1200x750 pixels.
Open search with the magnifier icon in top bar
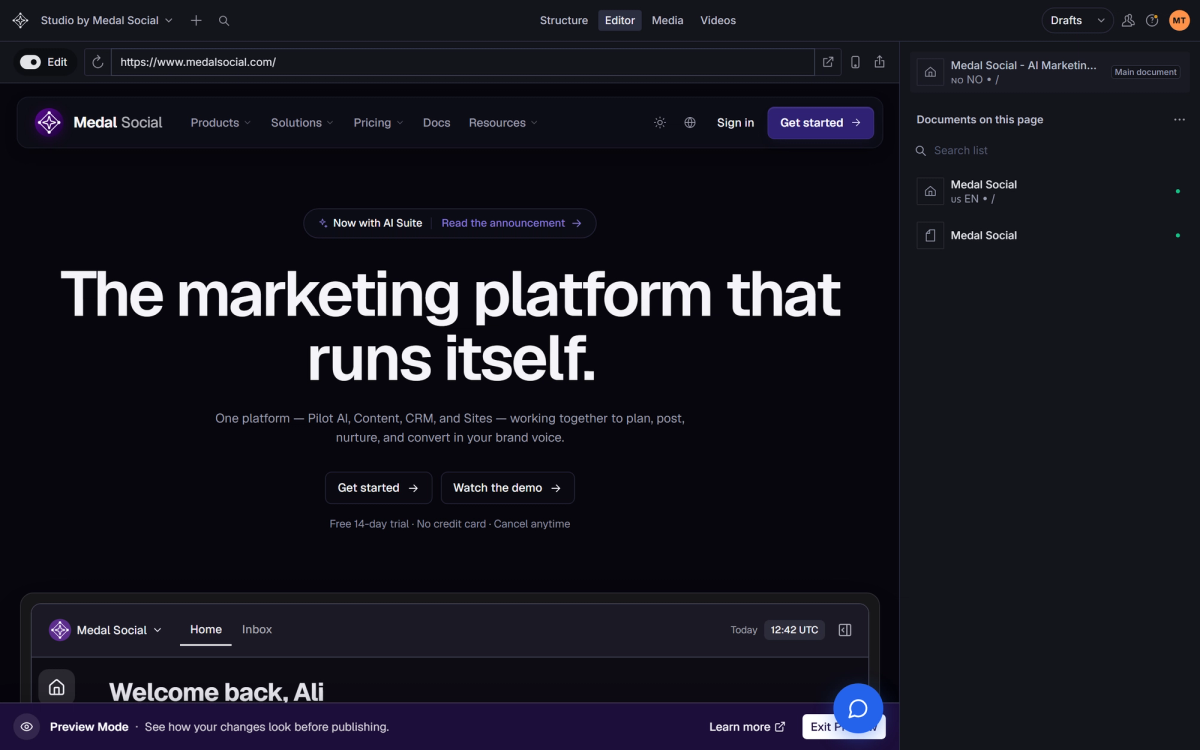pyautogui.click(x=224, y=20)
